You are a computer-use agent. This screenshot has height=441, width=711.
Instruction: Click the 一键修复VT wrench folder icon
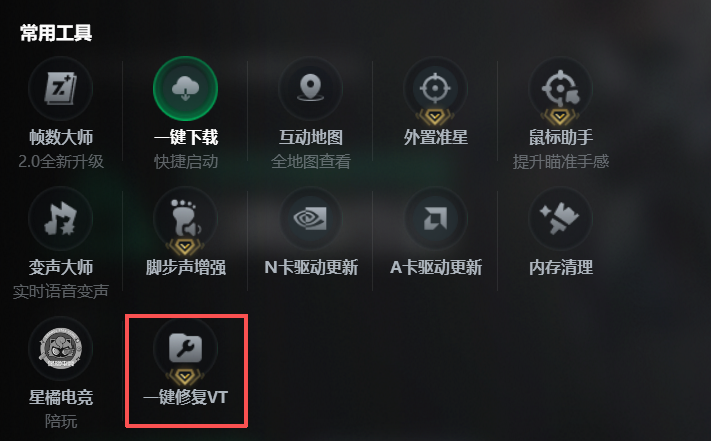(x=185, y=349)
